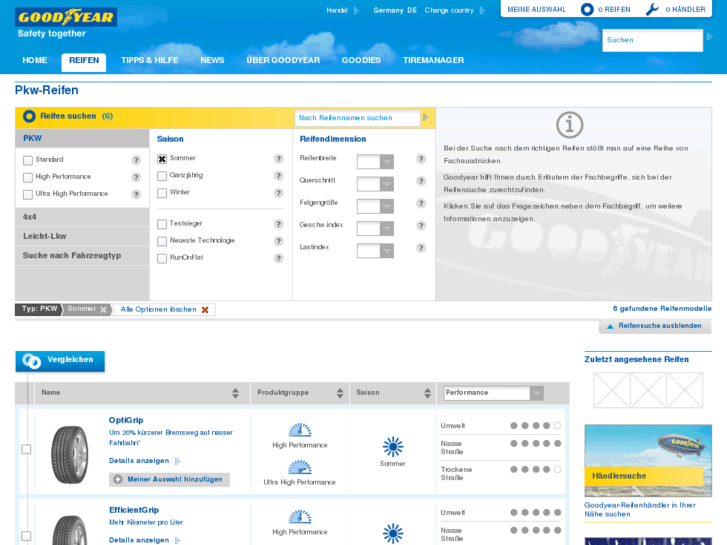727x545 pixels.
Task: Click red X to clear all options
Action: (205, 310)
